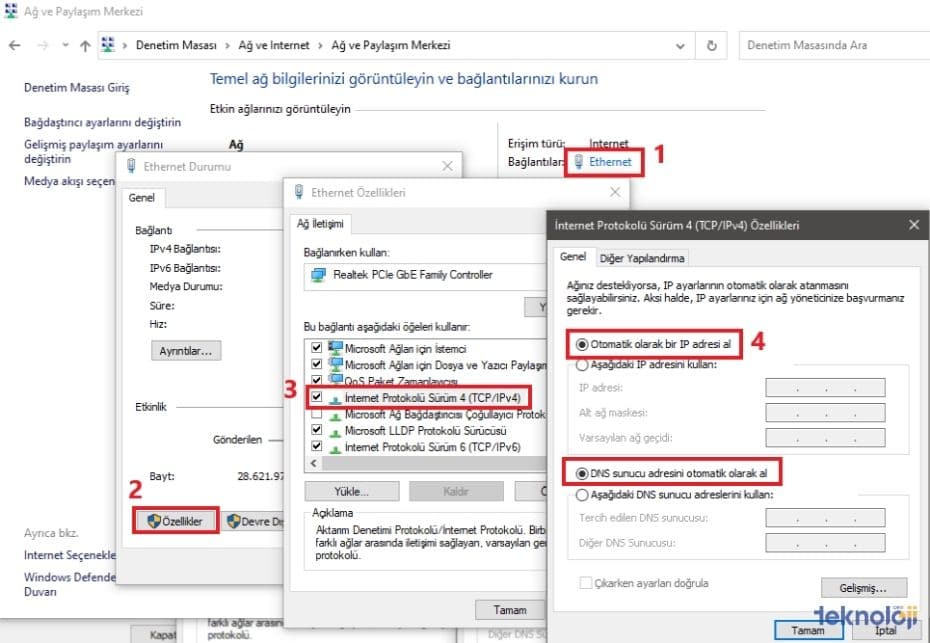930x643 pixels.
Task: Open the Ağ ve Internet breadcrumb
Action: [x=274, y=45]
